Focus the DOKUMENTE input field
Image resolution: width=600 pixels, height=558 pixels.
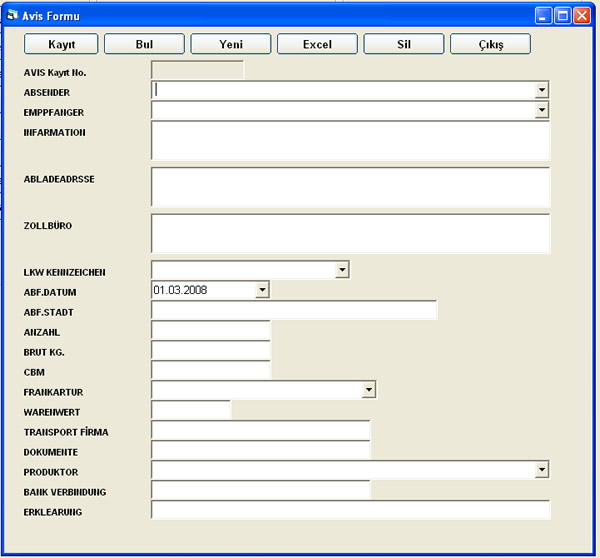point(261,450)
